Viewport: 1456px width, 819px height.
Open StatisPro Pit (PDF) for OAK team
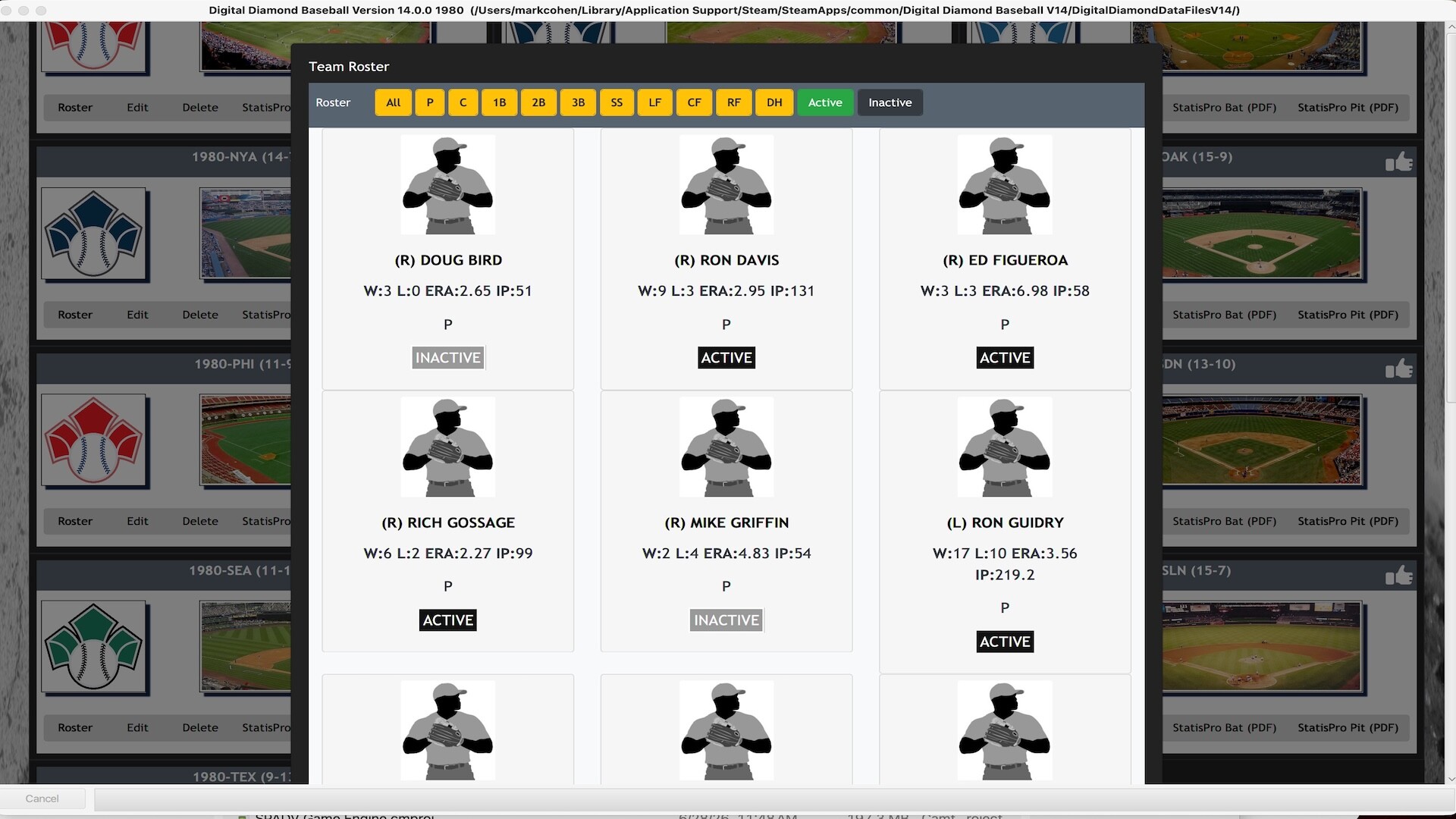(x=1348, y=315)
